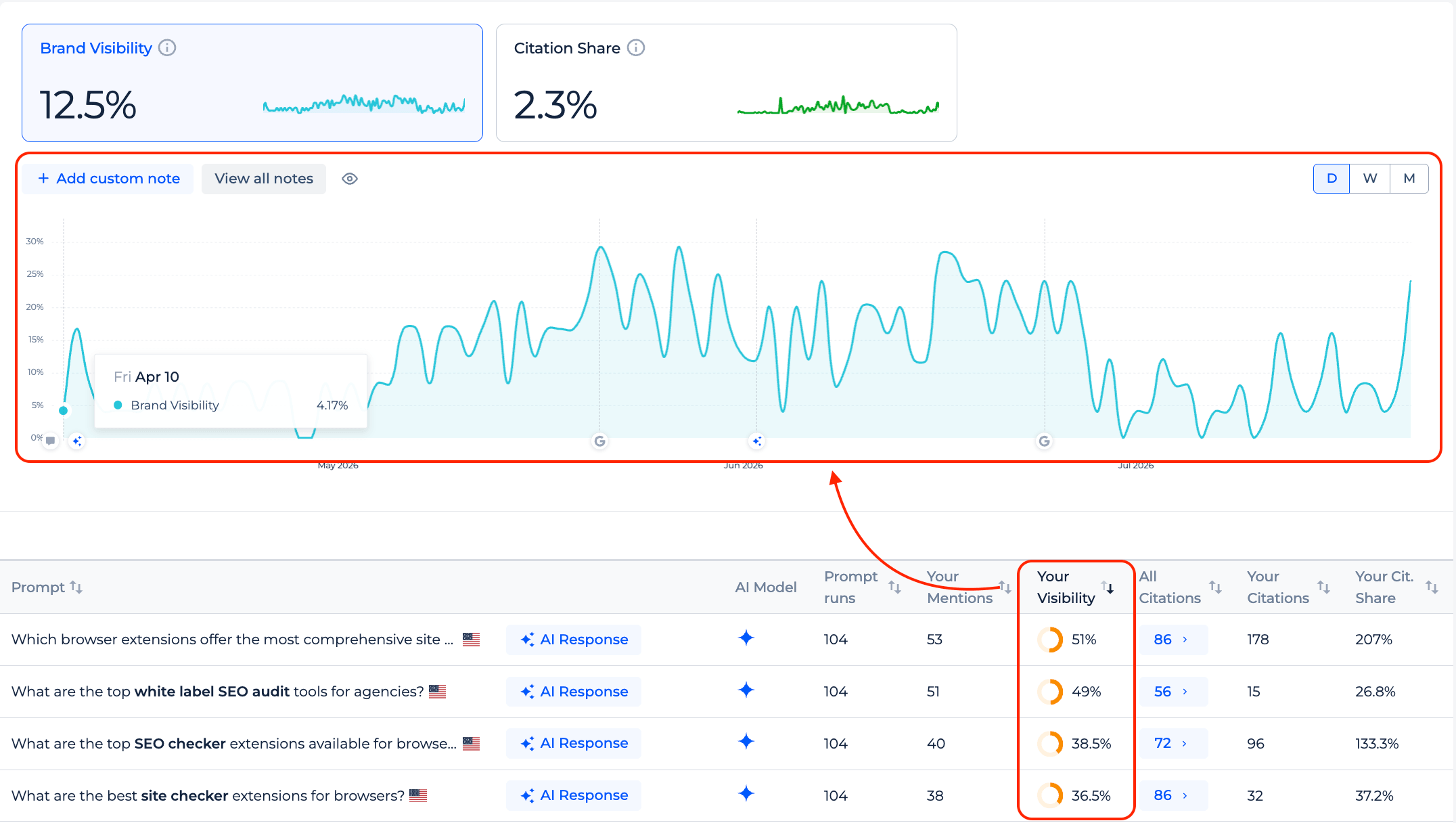Click the 51% visibility donut indicator
This screenshot has height=823, width=1456.
pyautogui.click(x=1050, y=640)
